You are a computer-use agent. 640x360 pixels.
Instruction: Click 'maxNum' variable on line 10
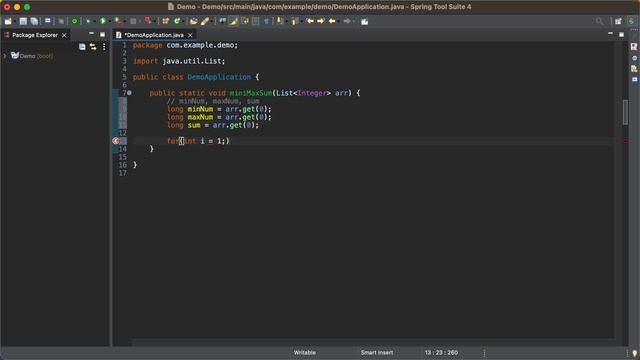pyautogui.click(x=200, y=117)
